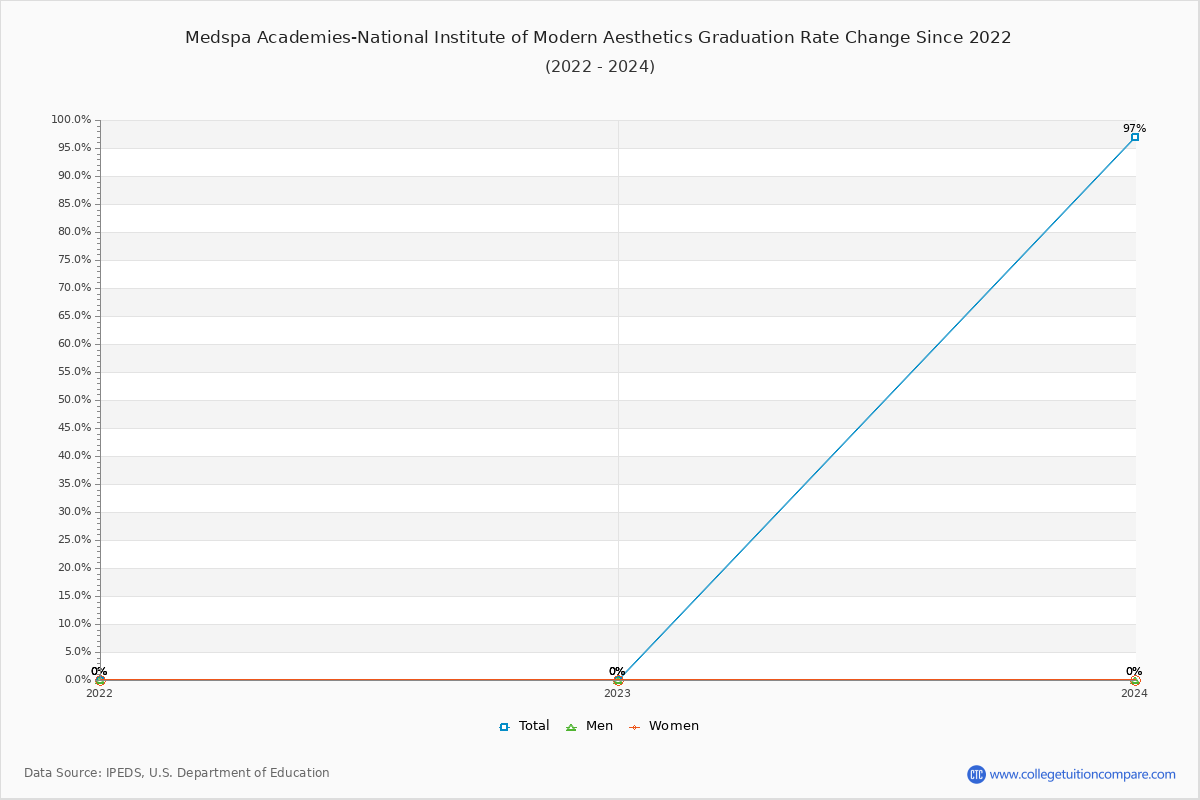The width and height of the screenshot is (1200, 800).
Task: Click the 100.0% y-axis label
Action: point(71,120)
